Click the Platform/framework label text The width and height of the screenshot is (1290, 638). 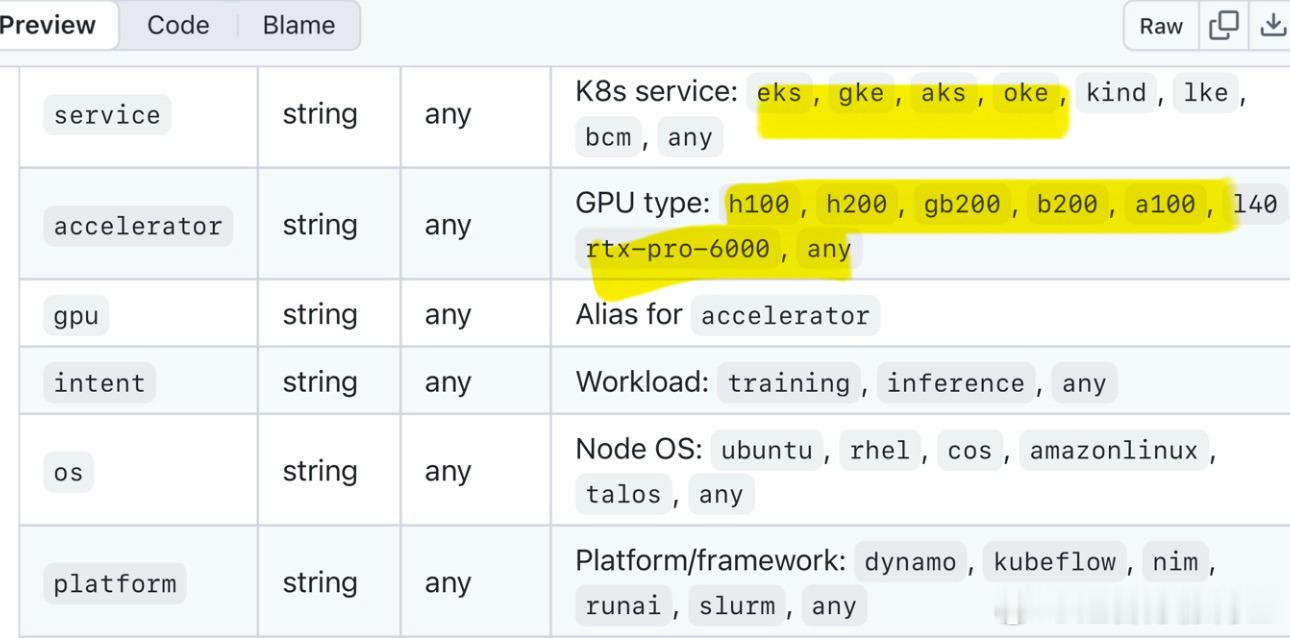coord(710,561)
